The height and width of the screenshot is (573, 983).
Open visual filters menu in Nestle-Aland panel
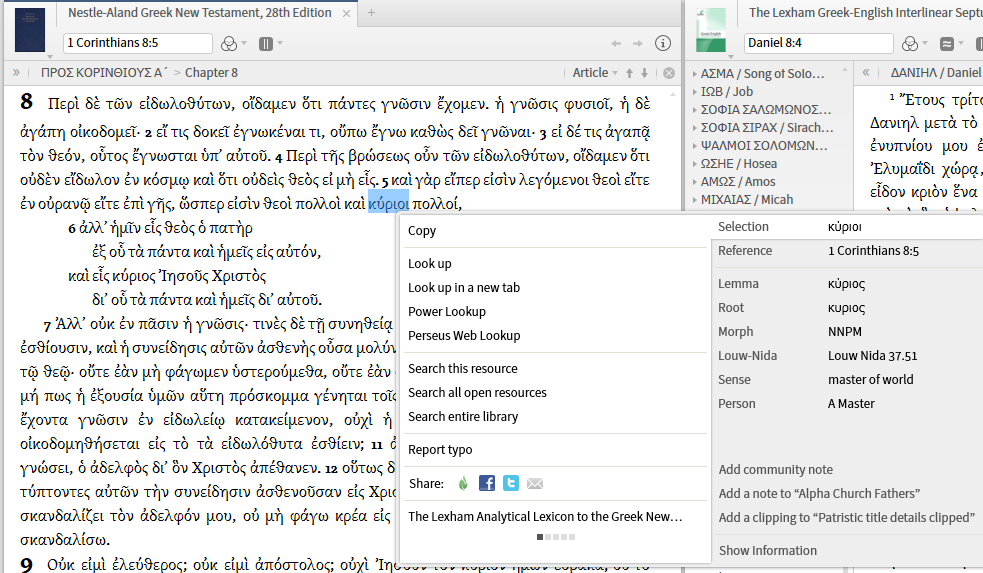229,43
